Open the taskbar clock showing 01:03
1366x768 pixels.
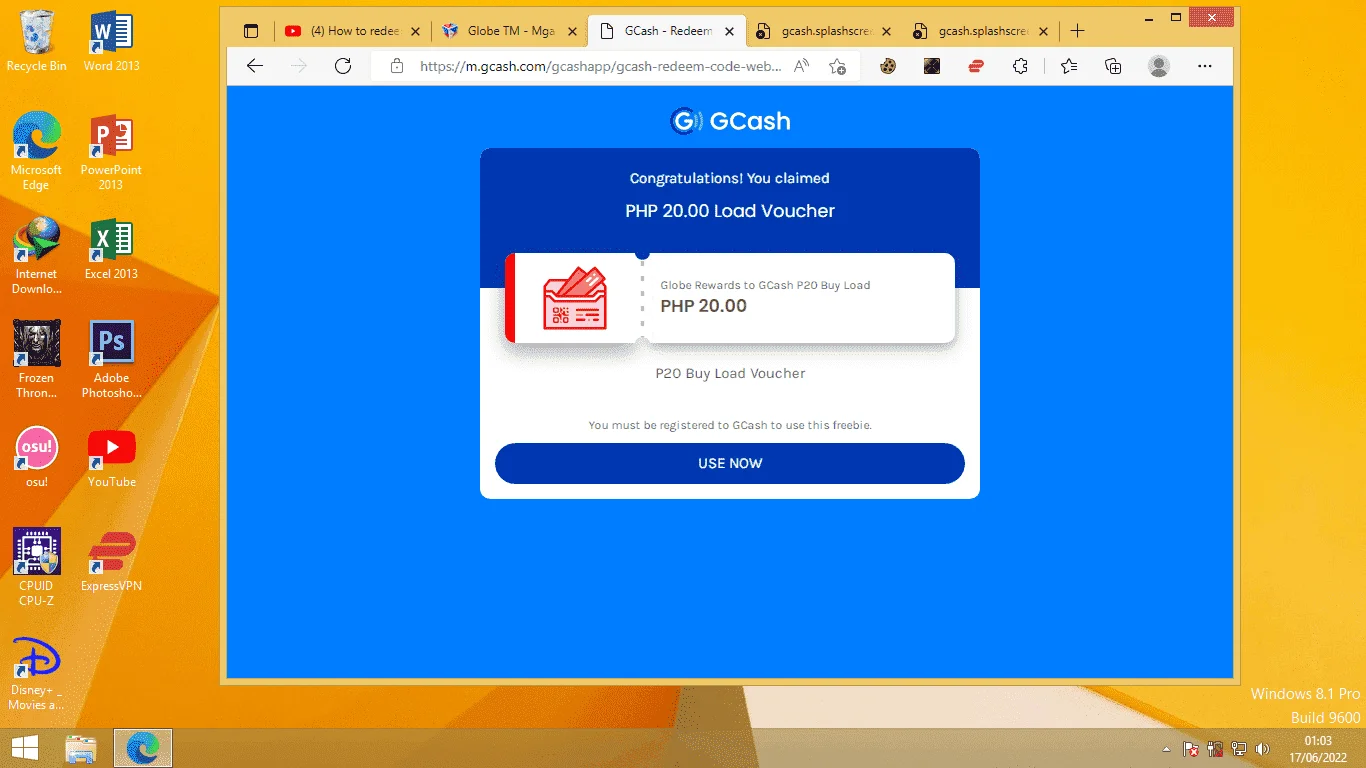[1318, 749]
